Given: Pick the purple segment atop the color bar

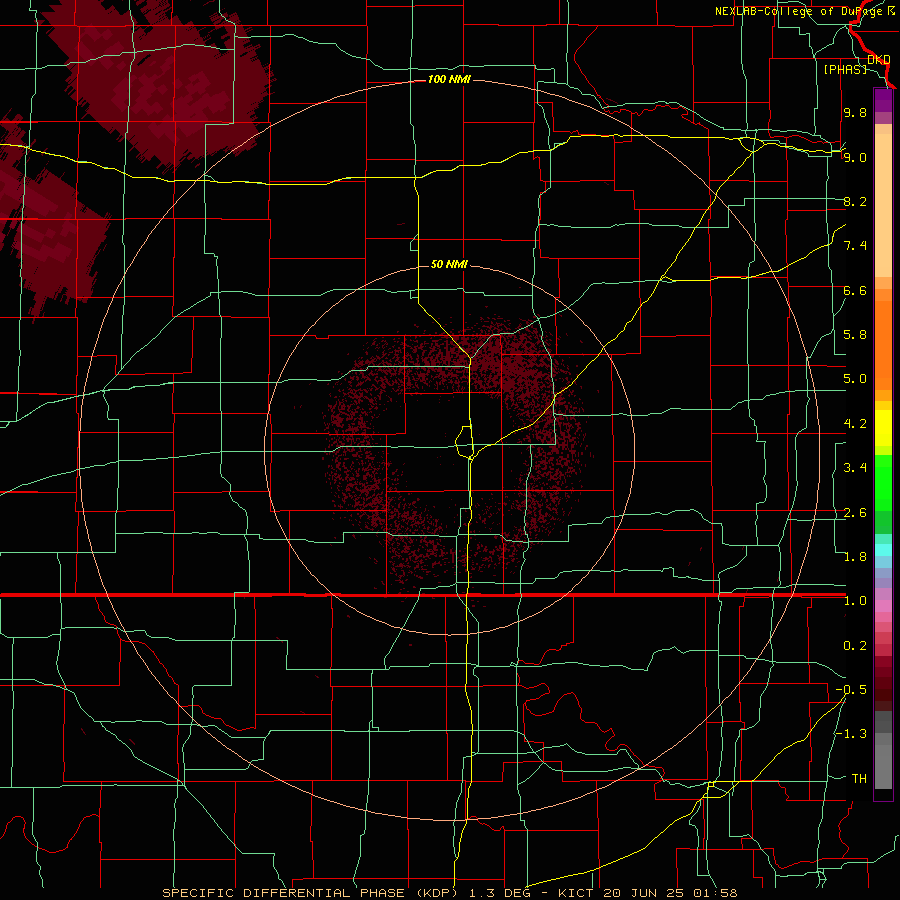Looking at the screenshot, I should pyautogui.click(x=883, y=101).
